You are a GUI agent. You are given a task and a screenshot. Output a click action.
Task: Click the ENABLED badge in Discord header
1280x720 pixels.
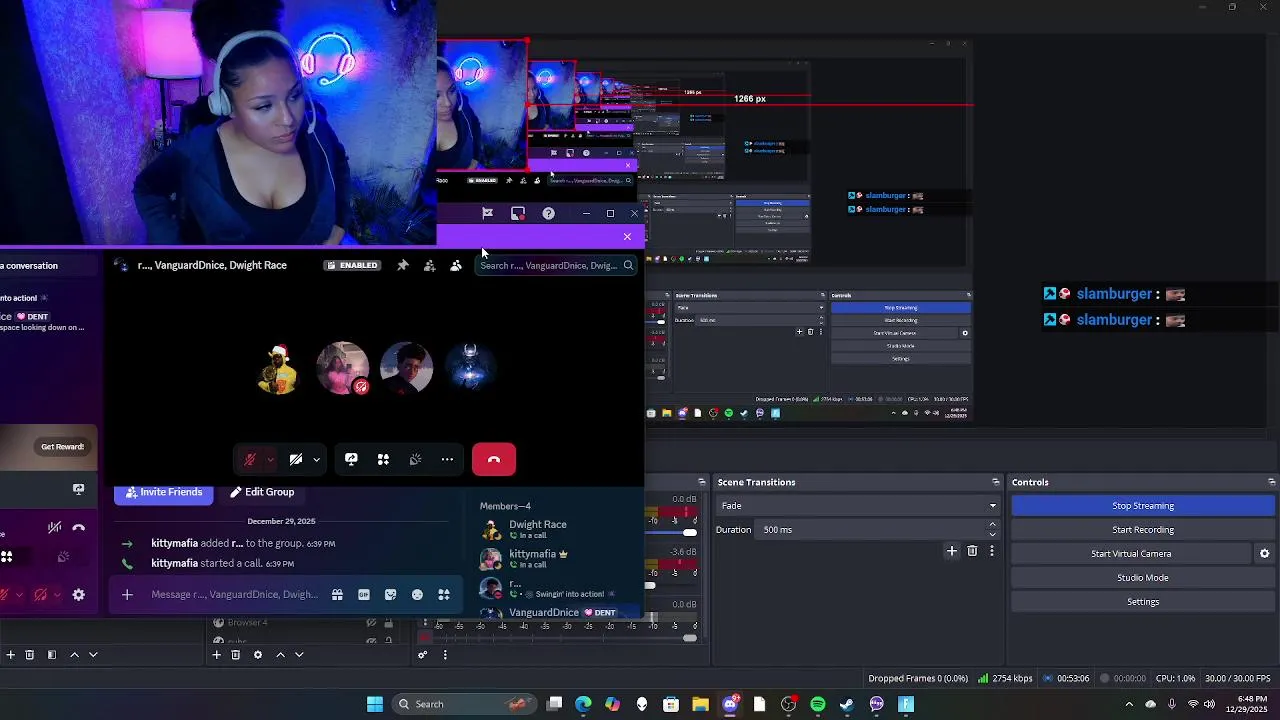[x=353, y=265]
